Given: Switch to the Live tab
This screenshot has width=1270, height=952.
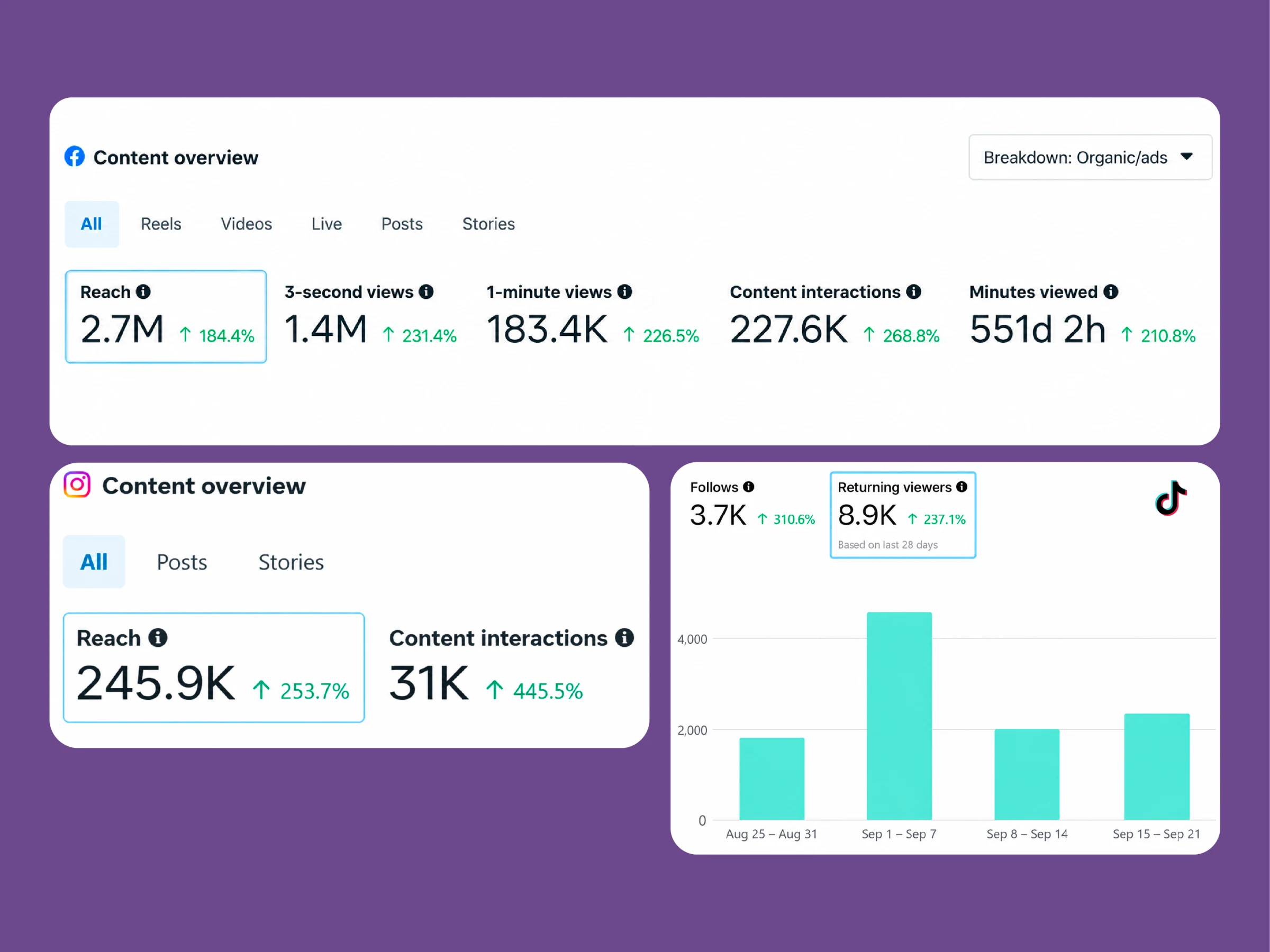Looking at the screenshot, I should pyautogui.click(x=326, y=224).
